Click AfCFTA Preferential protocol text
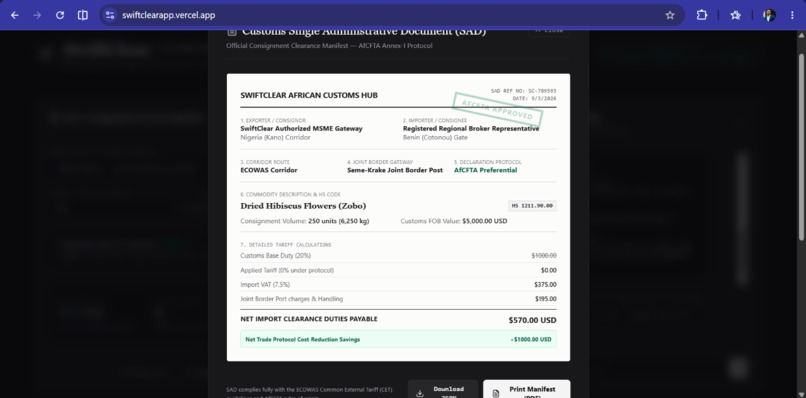The width and height of the screenshot is (806, 398). coord(485,170)
